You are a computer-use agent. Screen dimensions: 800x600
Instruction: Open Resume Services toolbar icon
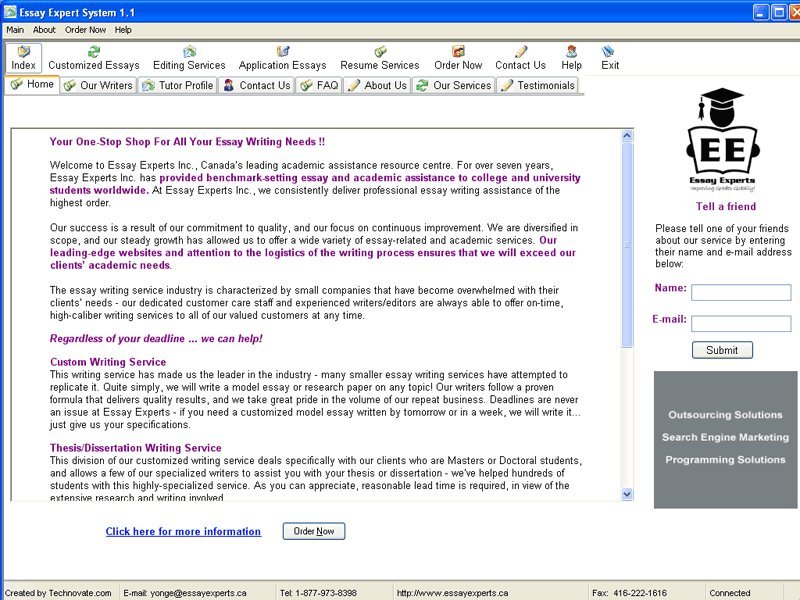pos(380,58)
